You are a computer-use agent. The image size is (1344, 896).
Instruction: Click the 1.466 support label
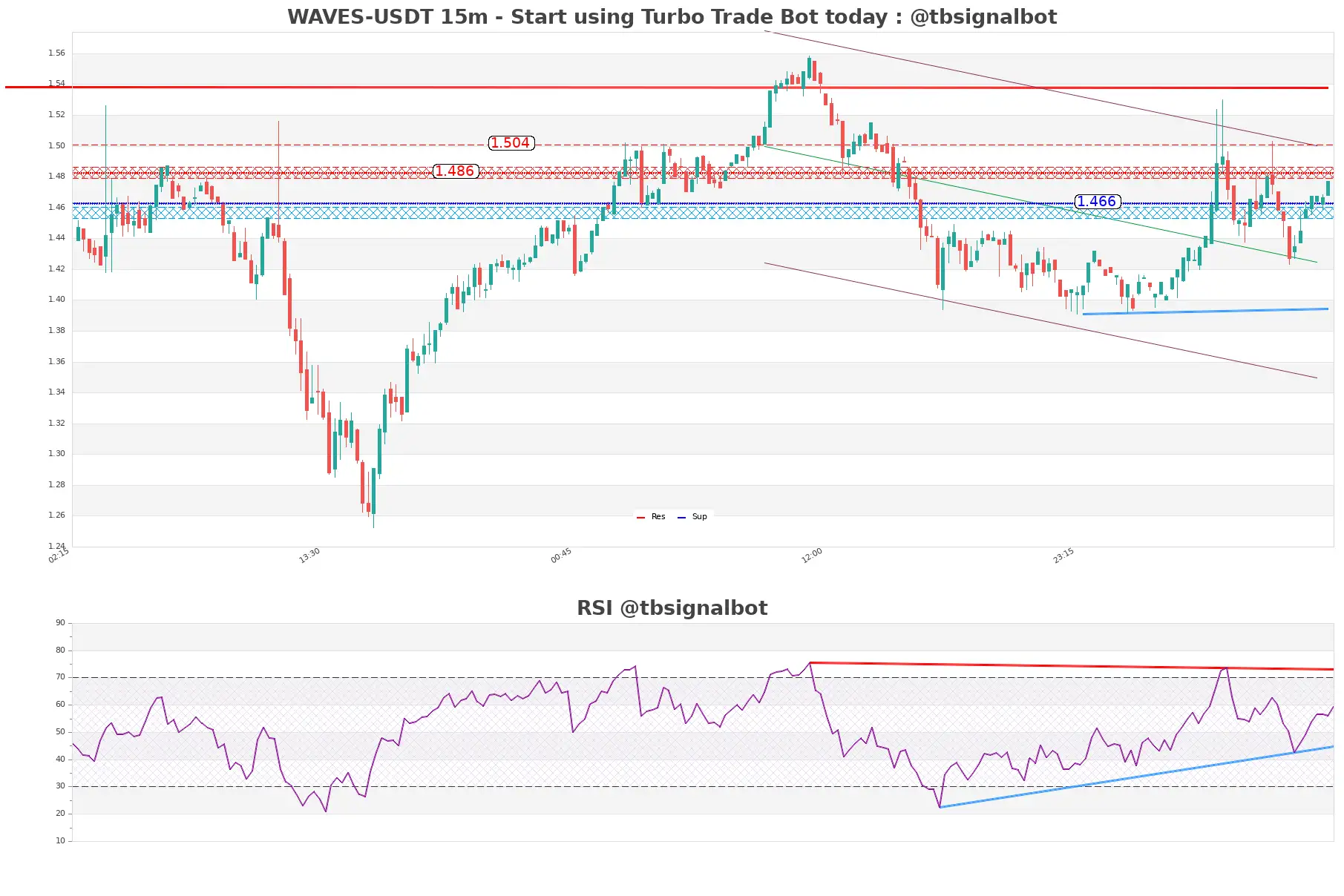1098,202
